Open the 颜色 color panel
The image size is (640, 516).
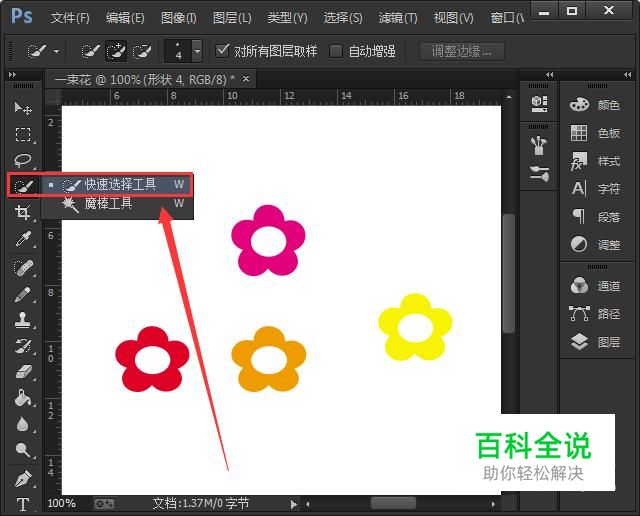click(x=595, y=105)
